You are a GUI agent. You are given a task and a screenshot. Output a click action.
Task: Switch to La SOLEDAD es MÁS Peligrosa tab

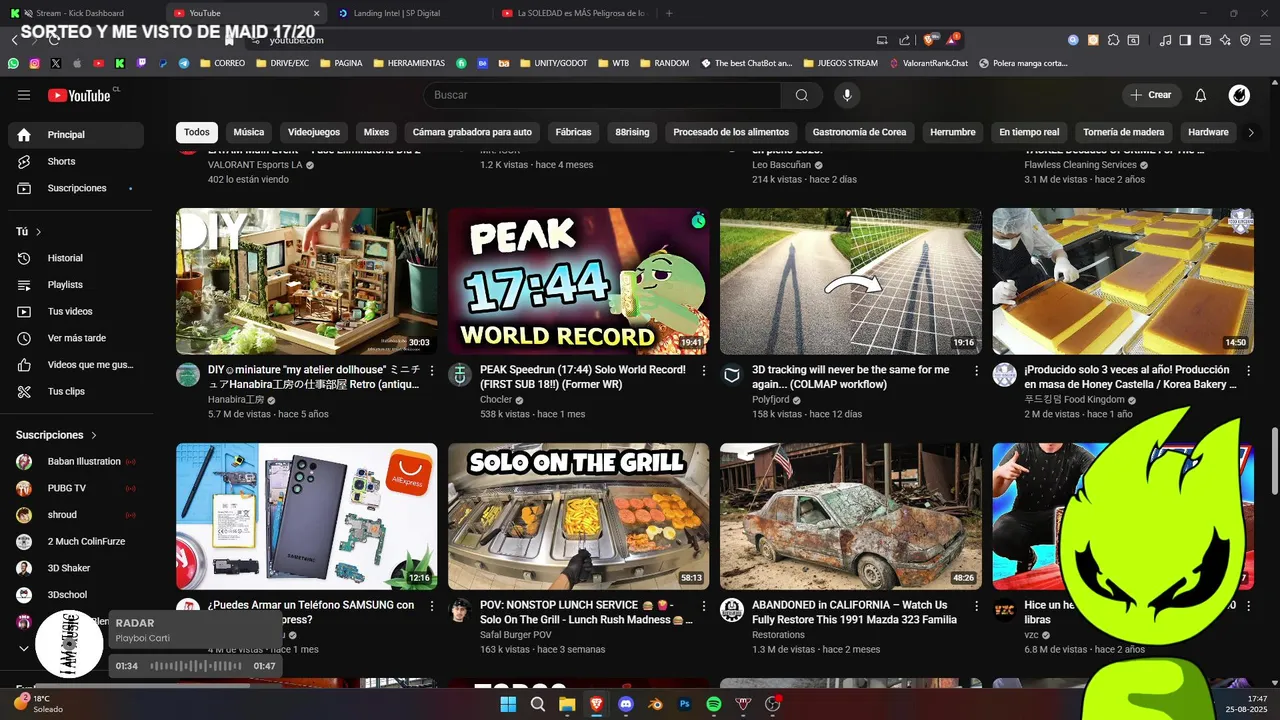[x=575, y=13]
